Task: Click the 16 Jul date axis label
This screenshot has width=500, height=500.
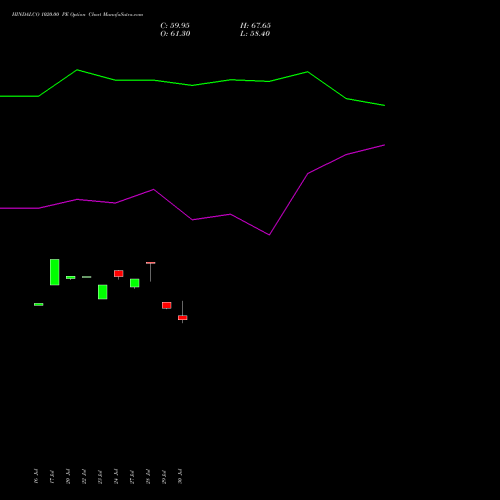Action: coord(36,476)
